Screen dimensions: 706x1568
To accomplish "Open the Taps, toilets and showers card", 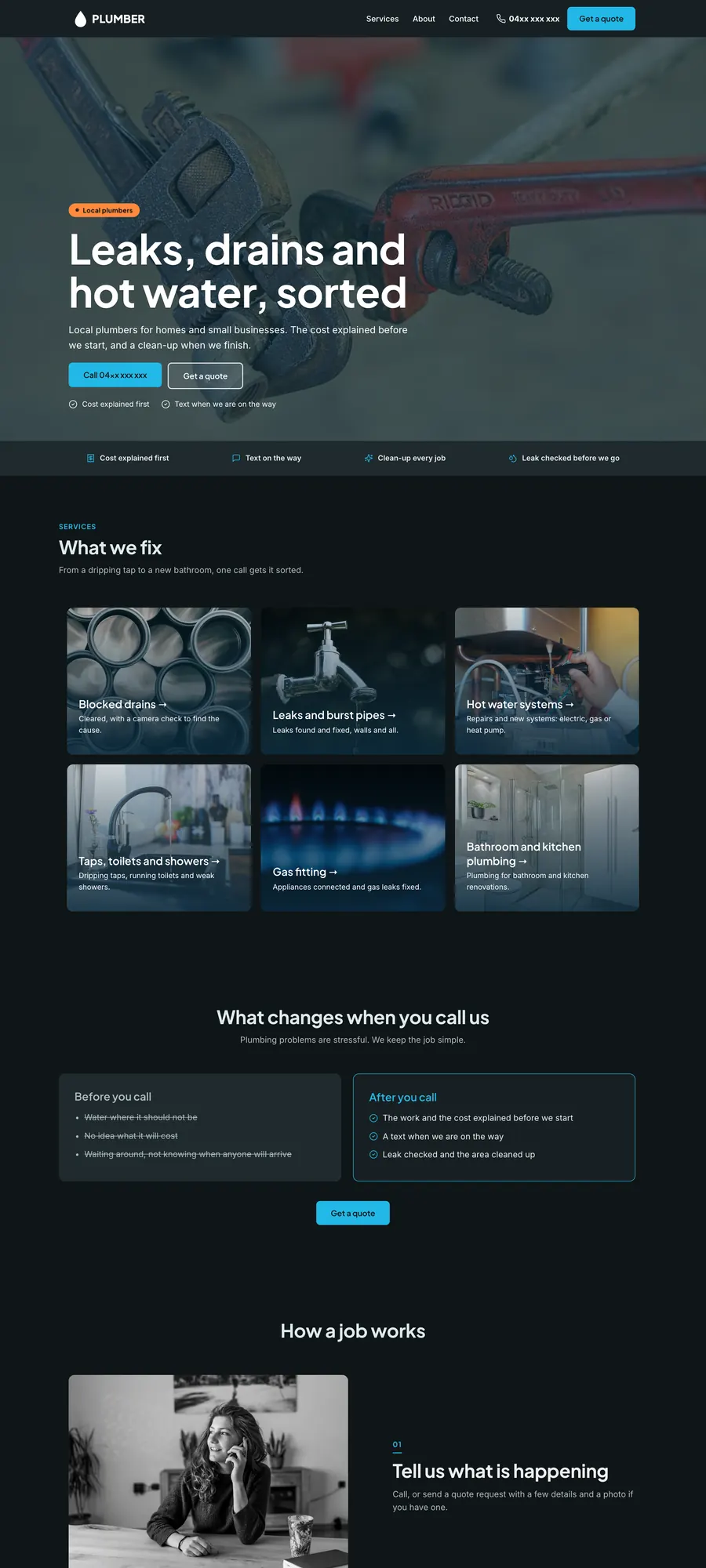I will coord(159,837).
